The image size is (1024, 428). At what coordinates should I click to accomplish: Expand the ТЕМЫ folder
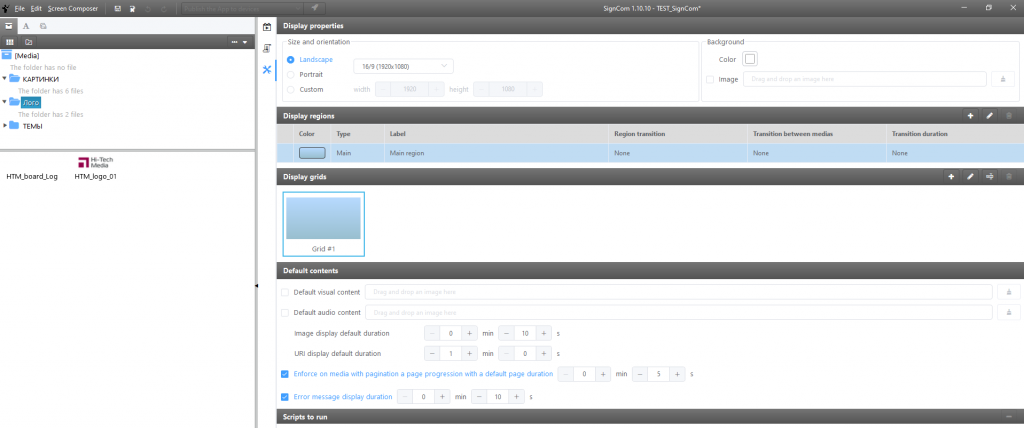coord(6,125)
